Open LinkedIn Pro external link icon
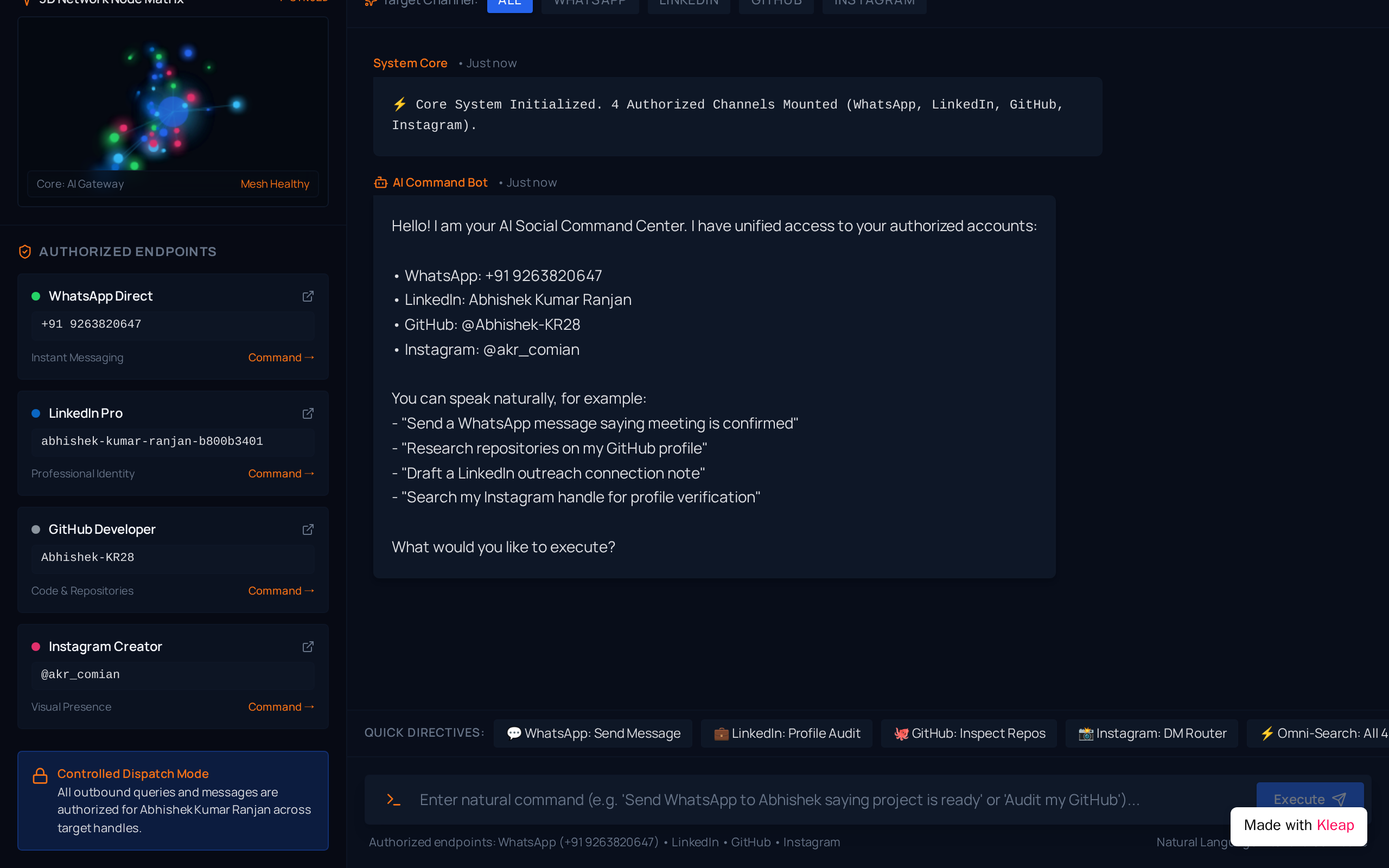The height and width of the screenshot is (868, 1389). 308,413
